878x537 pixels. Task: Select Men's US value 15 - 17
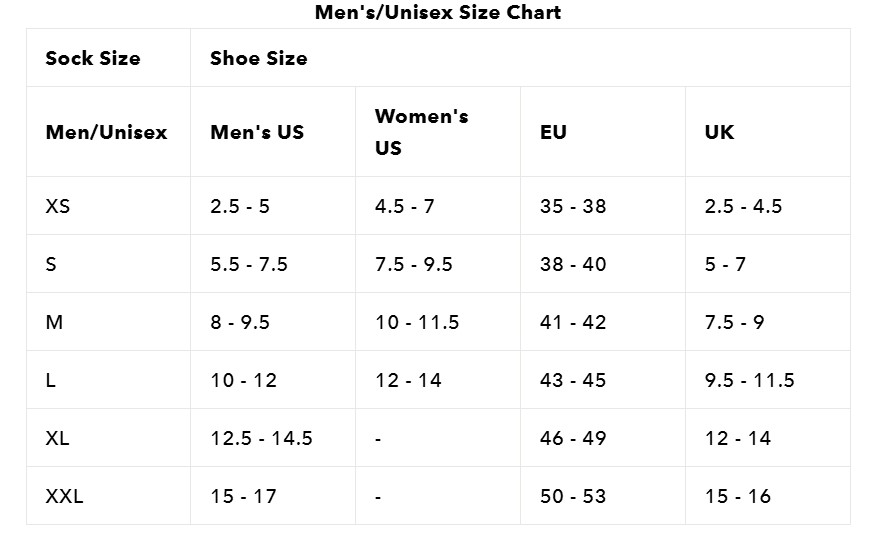(243, 496)
